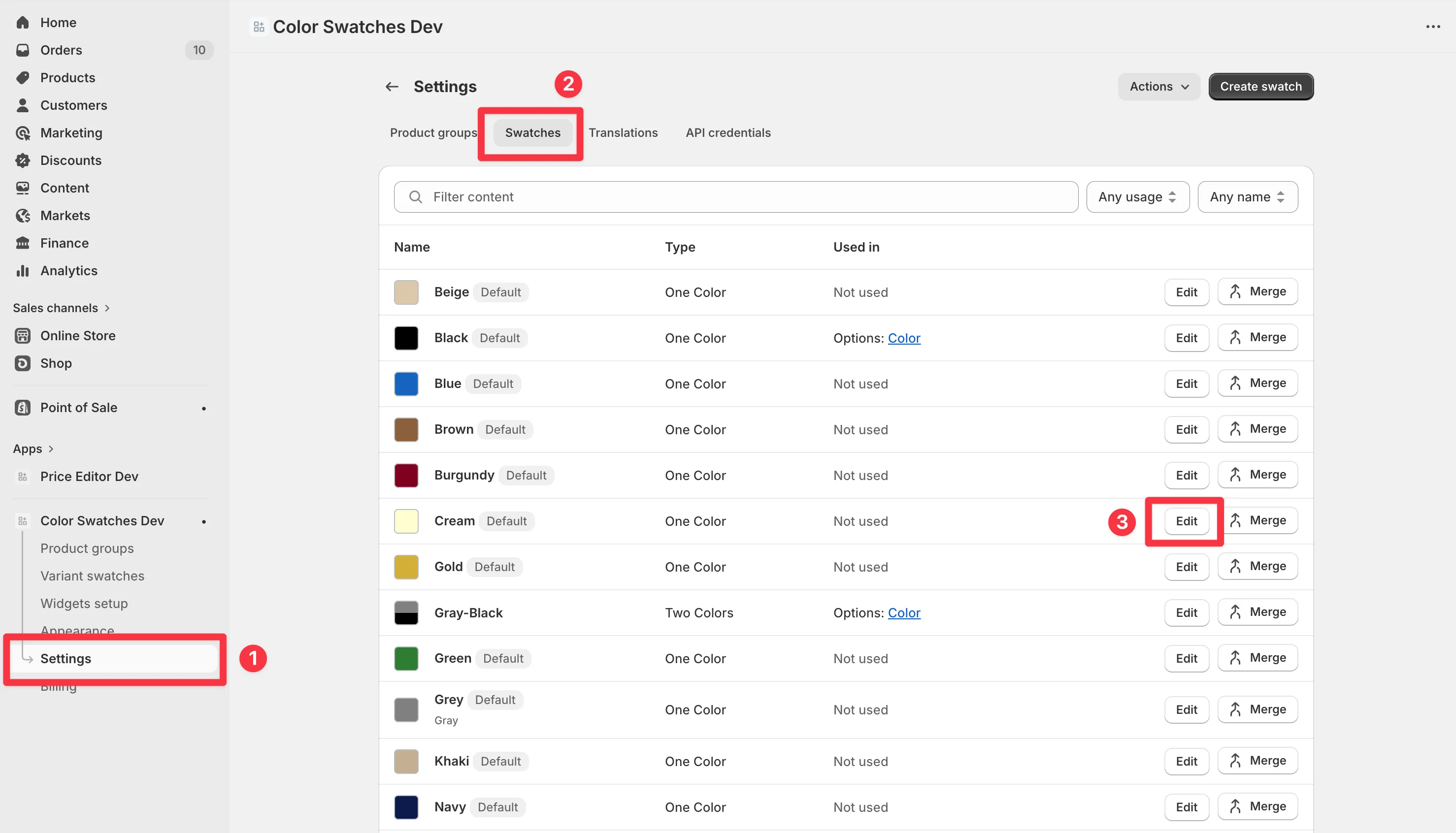Click the Create swatch button
This screenshot has height=833, width=1456.
tap(1260, 86)
